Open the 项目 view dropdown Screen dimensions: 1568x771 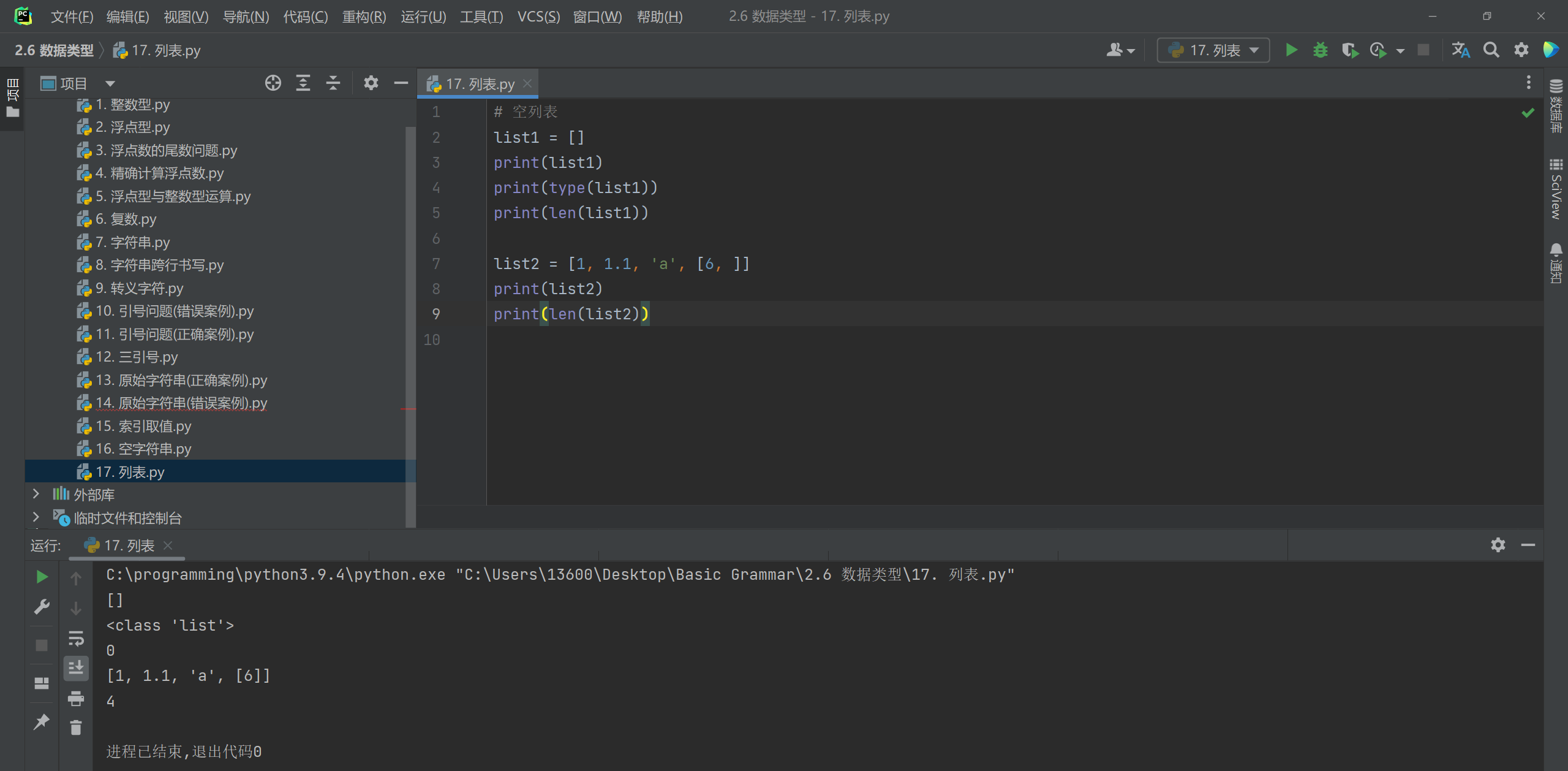click(110, 83)
